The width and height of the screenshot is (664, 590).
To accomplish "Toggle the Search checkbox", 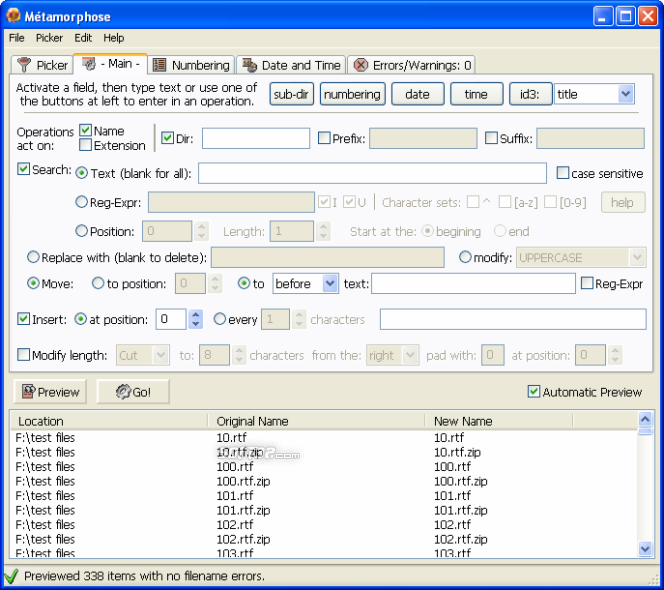I will click(24, 169).
